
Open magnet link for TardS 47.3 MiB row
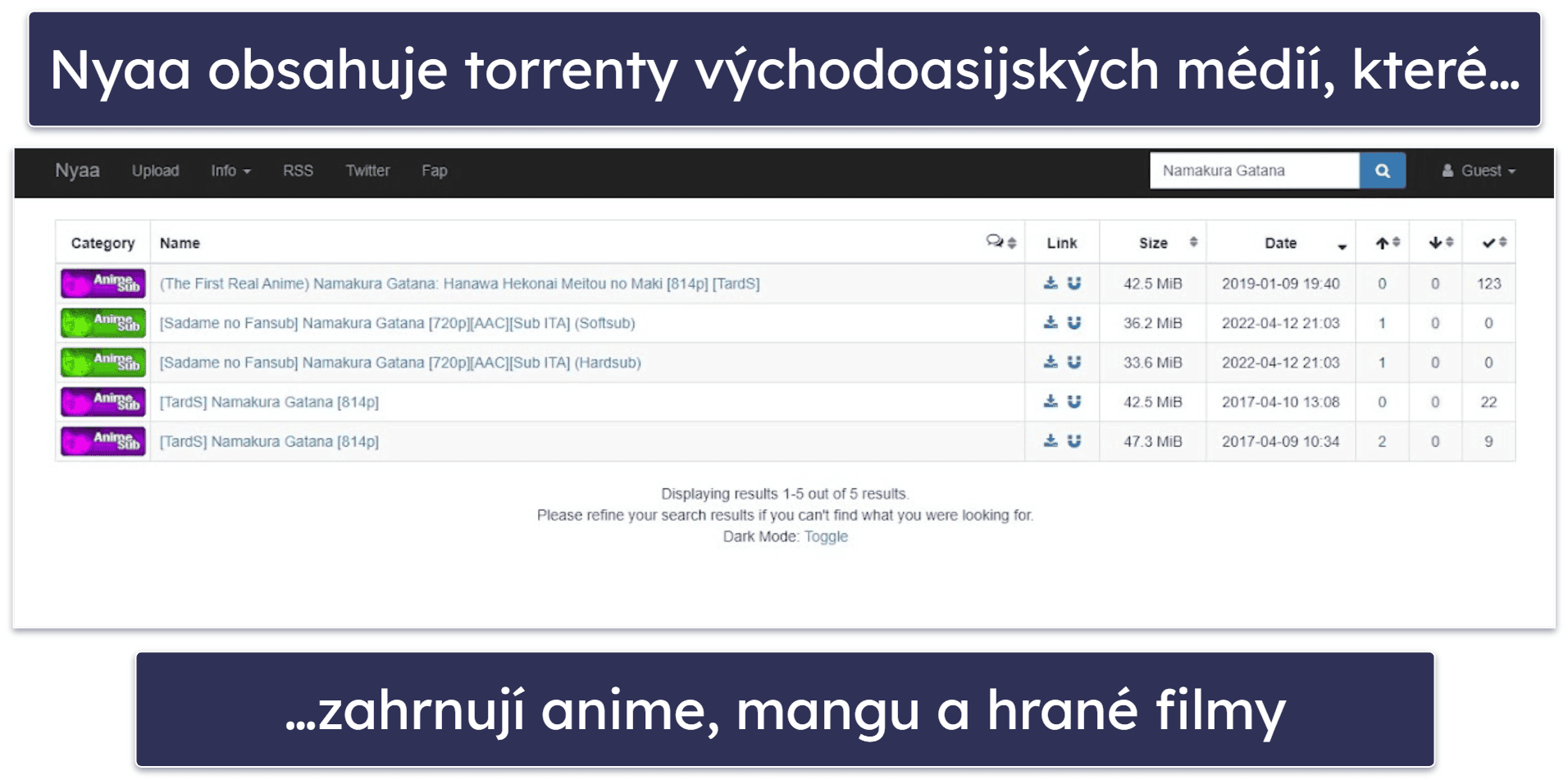click(1073, 440)
